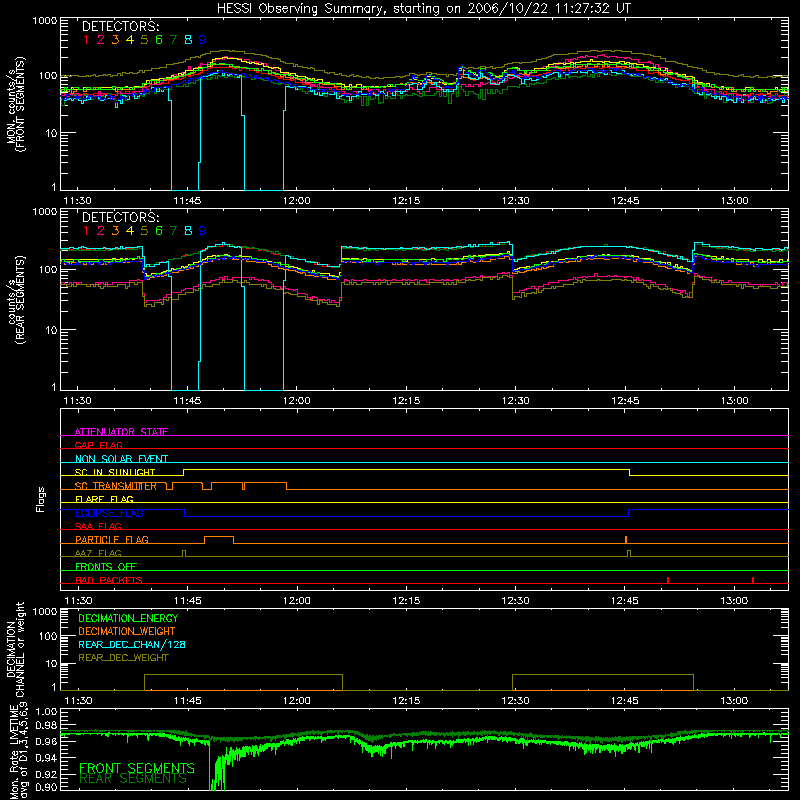Click the DECIMATION CHANNEL or weight axis label
The height and width of the screenshot is (800, 800).
click(x=15, y=649)
